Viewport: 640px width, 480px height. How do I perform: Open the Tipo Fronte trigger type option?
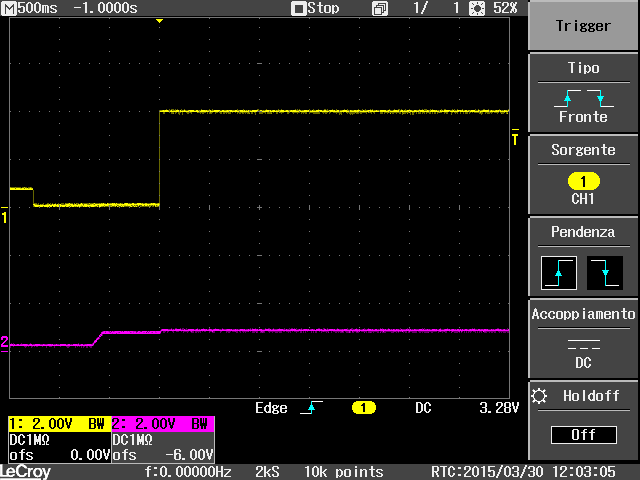583,93
